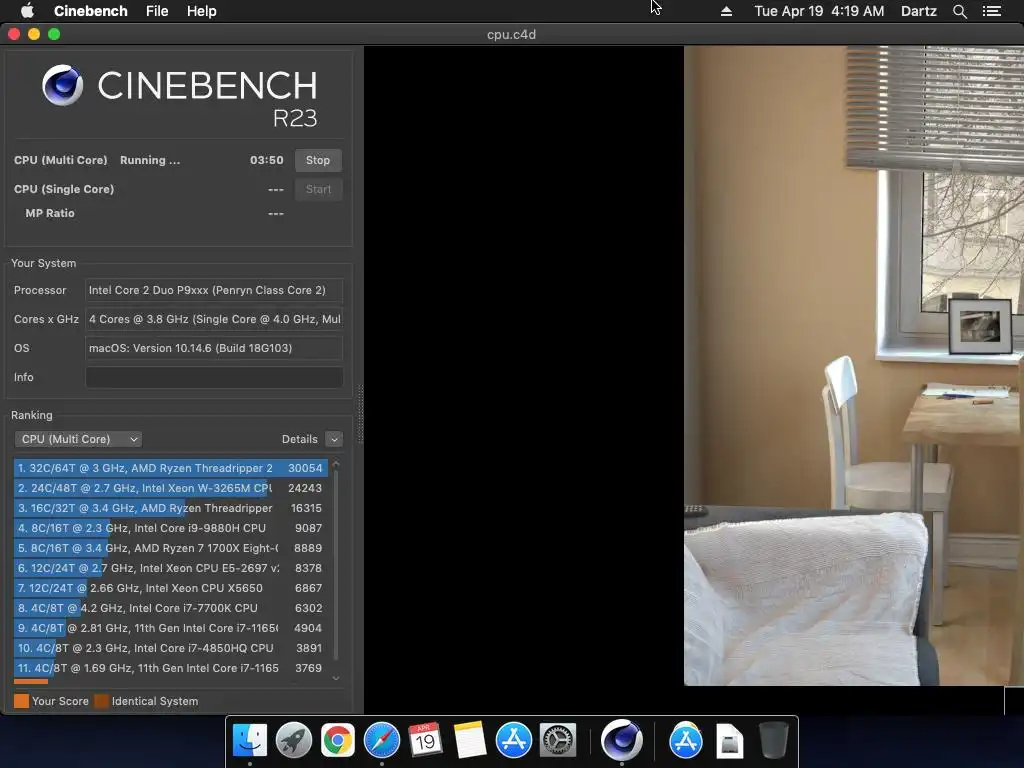Click the Details label in Ranking
1024x768 pixels.
pyautogui.click(x=300, y=439)
